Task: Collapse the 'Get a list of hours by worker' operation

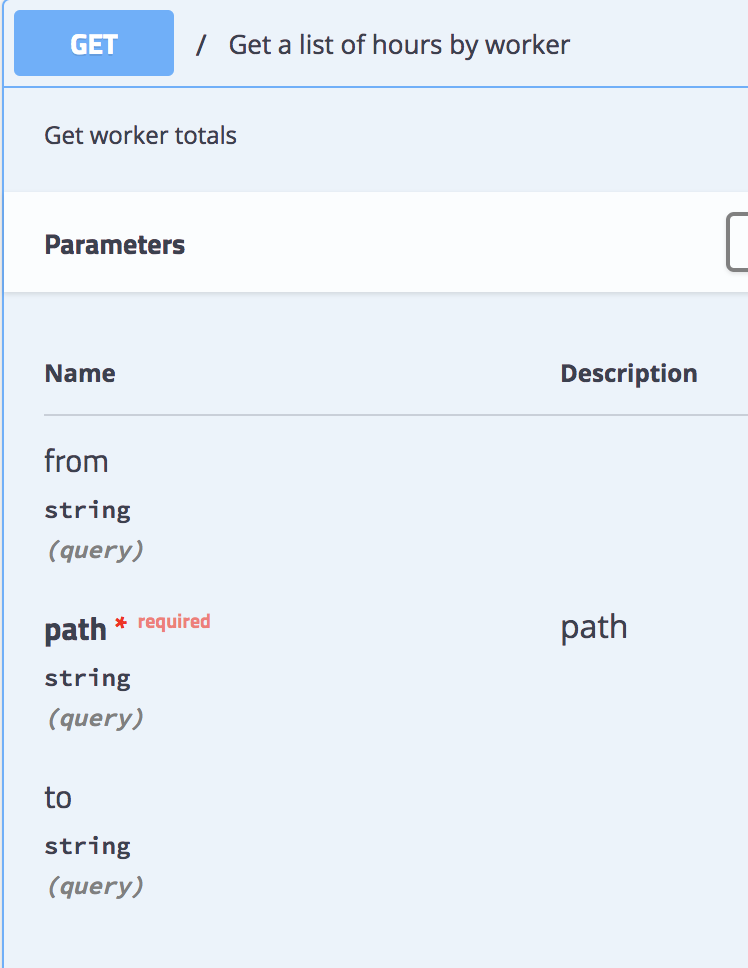Action: [400, 44]
